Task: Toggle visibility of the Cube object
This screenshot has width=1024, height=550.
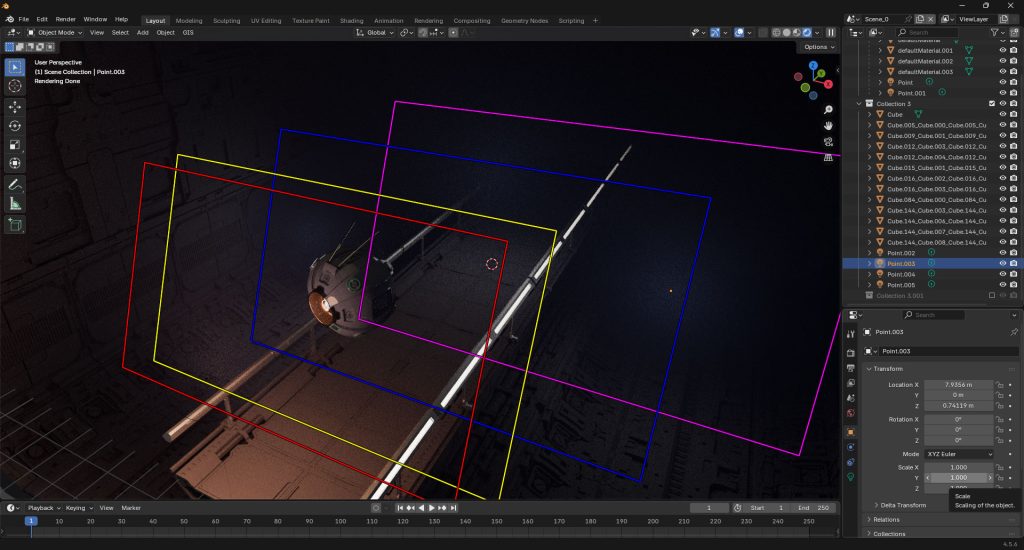Action: (1002, 114)
